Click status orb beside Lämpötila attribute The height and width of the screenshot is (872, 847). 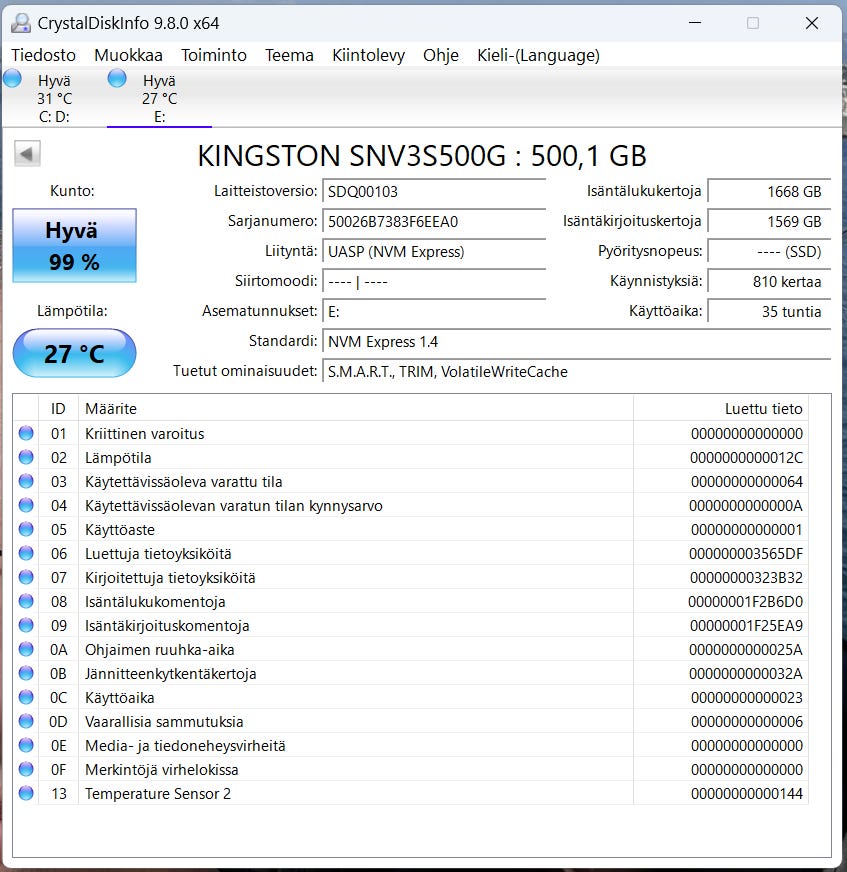26,458
